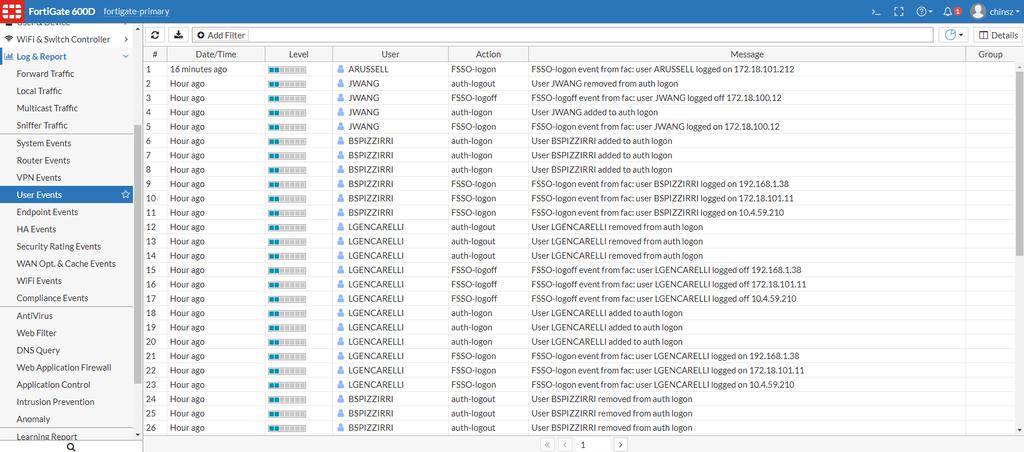Image resolution: width=1024 pixels, height=452 pixels.
Task: Click the Group column header
Action: pos(990,54)
